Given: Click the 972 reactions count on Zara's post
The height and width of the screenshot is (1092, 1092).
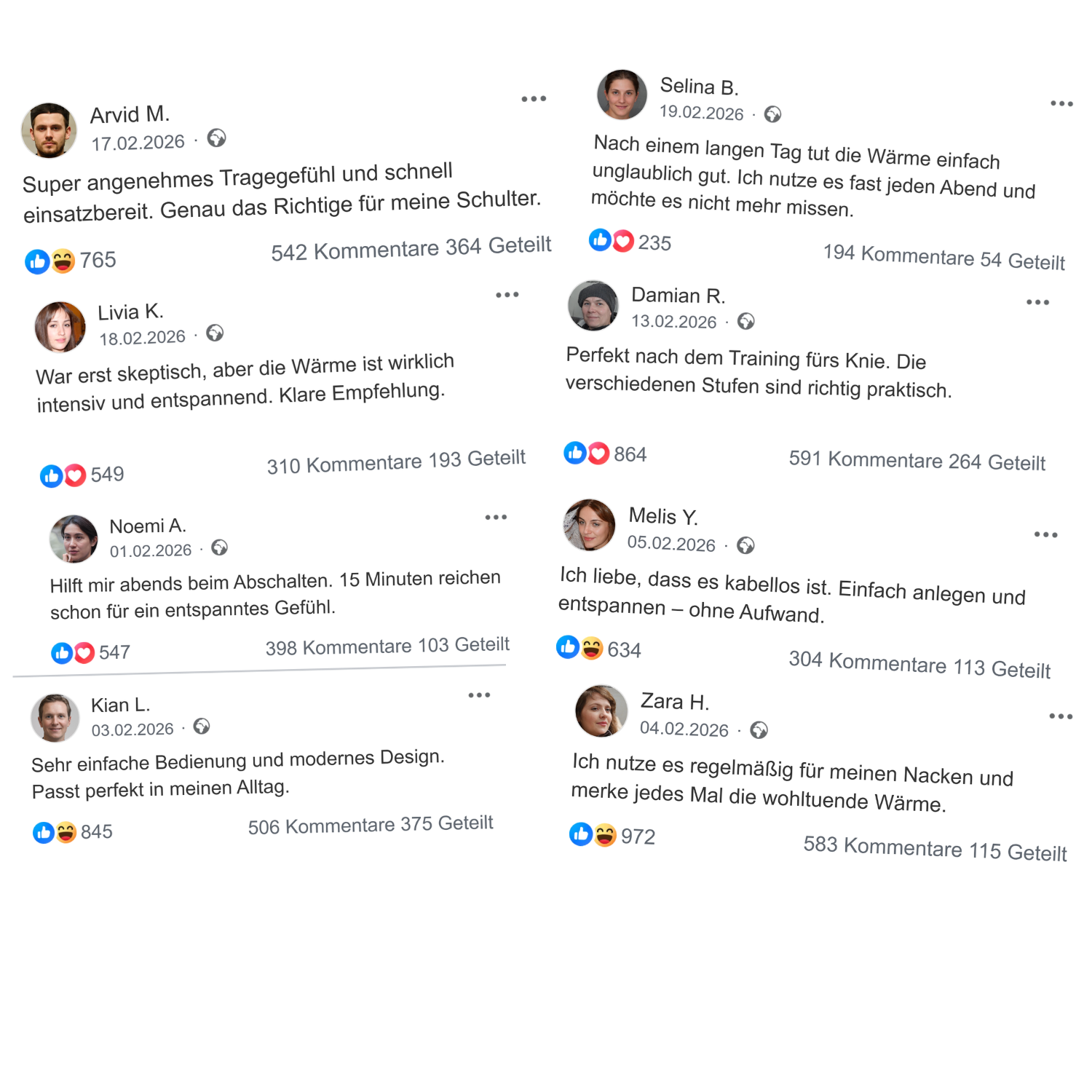Looking at the screenshot, I should click(x=638, y=837).
